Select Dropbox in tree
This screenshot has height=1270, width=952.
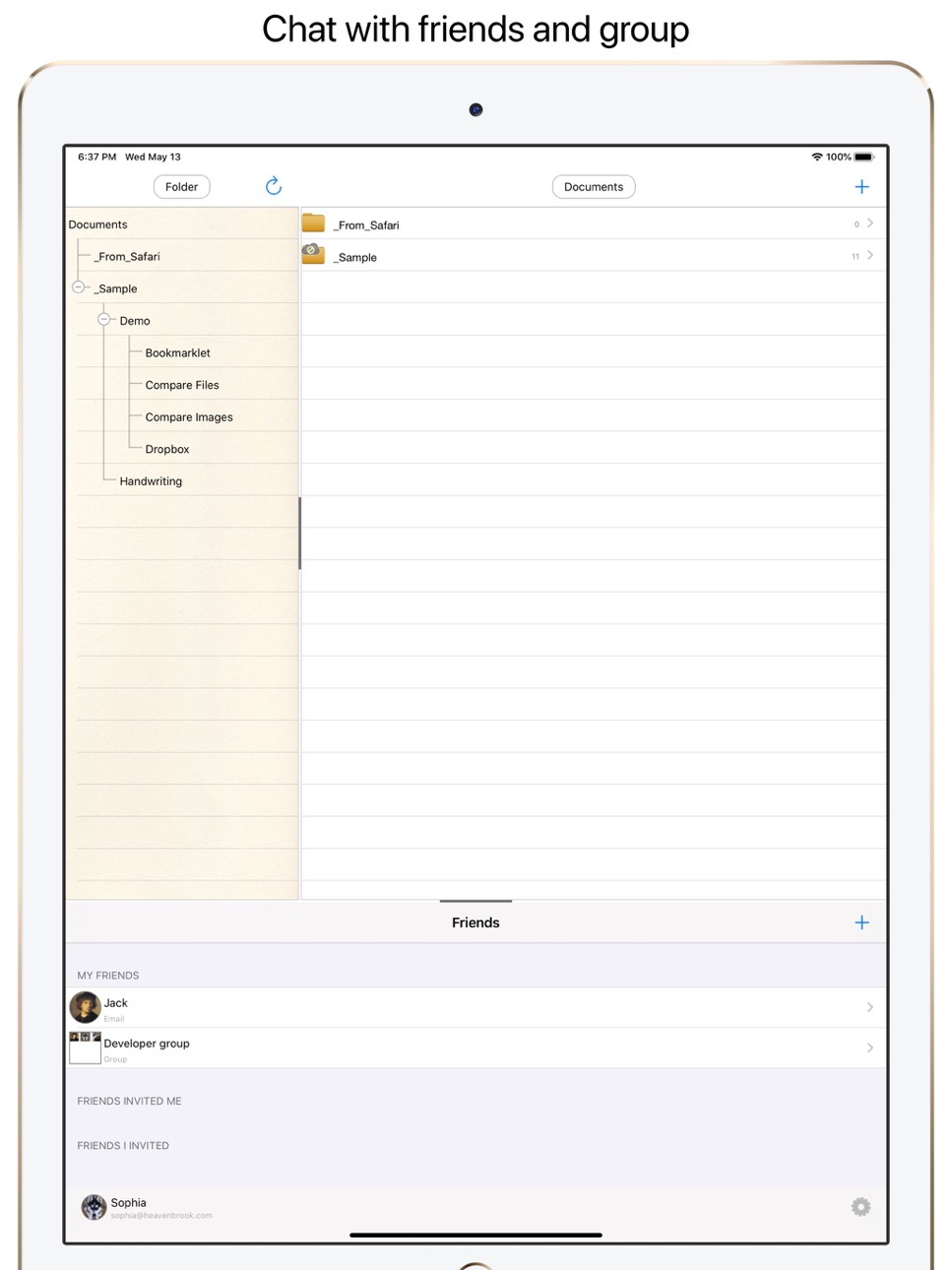[x=167, y=450]
